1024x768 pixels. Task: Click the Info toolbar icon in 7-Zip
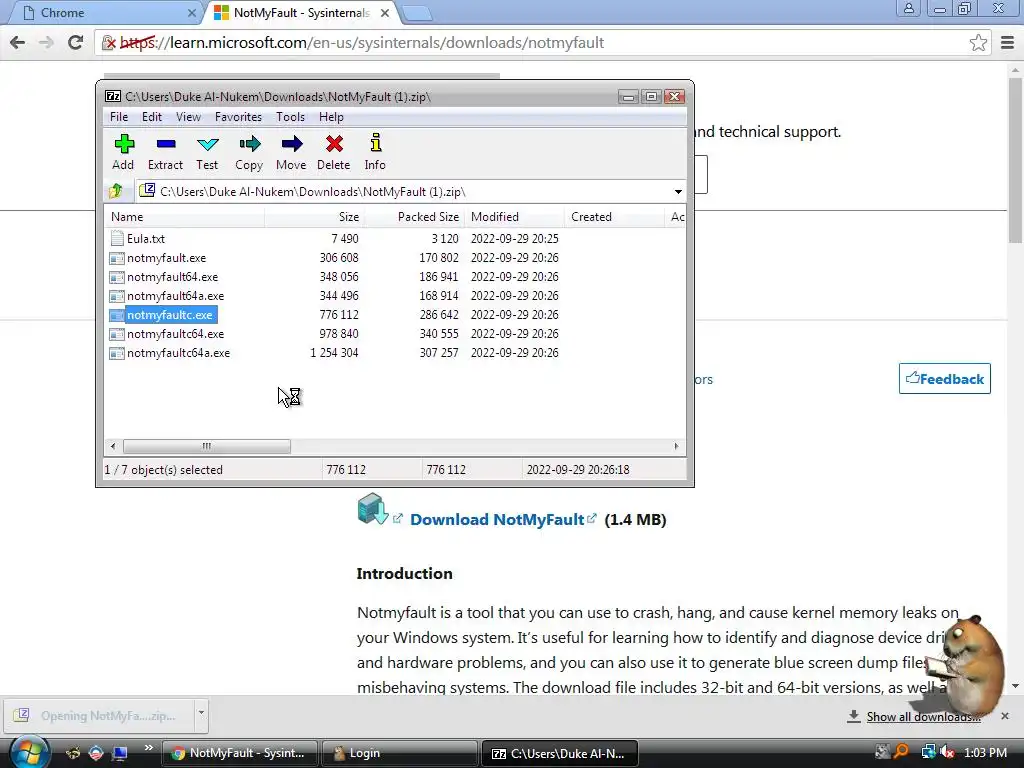pyautogui.click(x=376, y=143)
